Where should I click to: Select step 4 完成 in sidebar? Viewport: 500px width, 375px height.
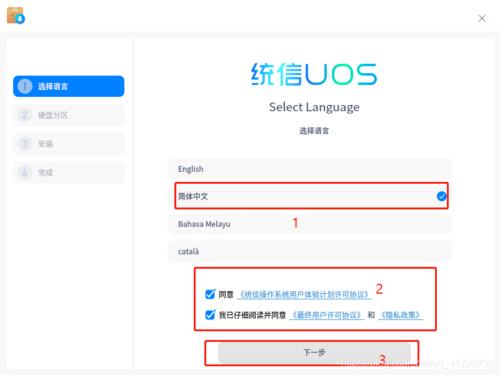[69, 172]
